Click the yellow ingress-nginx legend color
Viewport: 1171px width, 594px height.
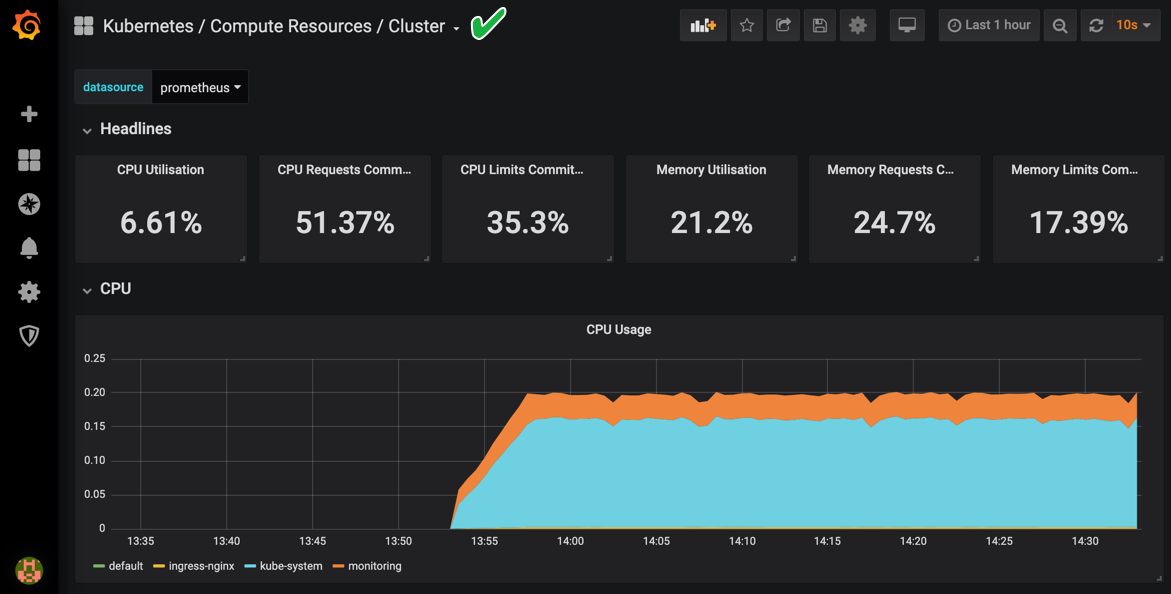pyautogui.click(x=158, y=566)
